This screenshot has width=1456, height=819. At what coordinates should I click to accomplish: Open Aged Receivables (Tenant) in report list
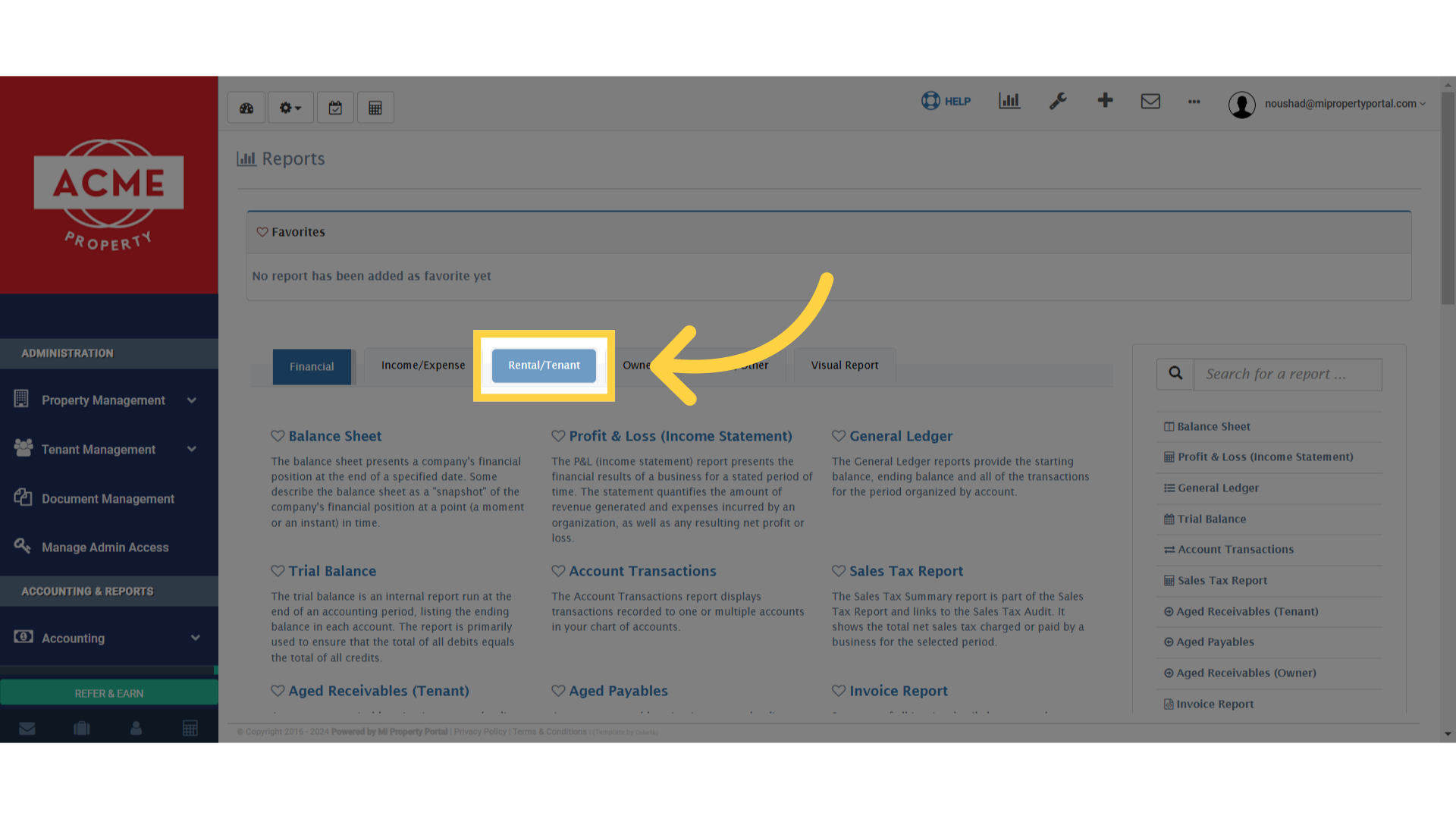[1241, 612]
